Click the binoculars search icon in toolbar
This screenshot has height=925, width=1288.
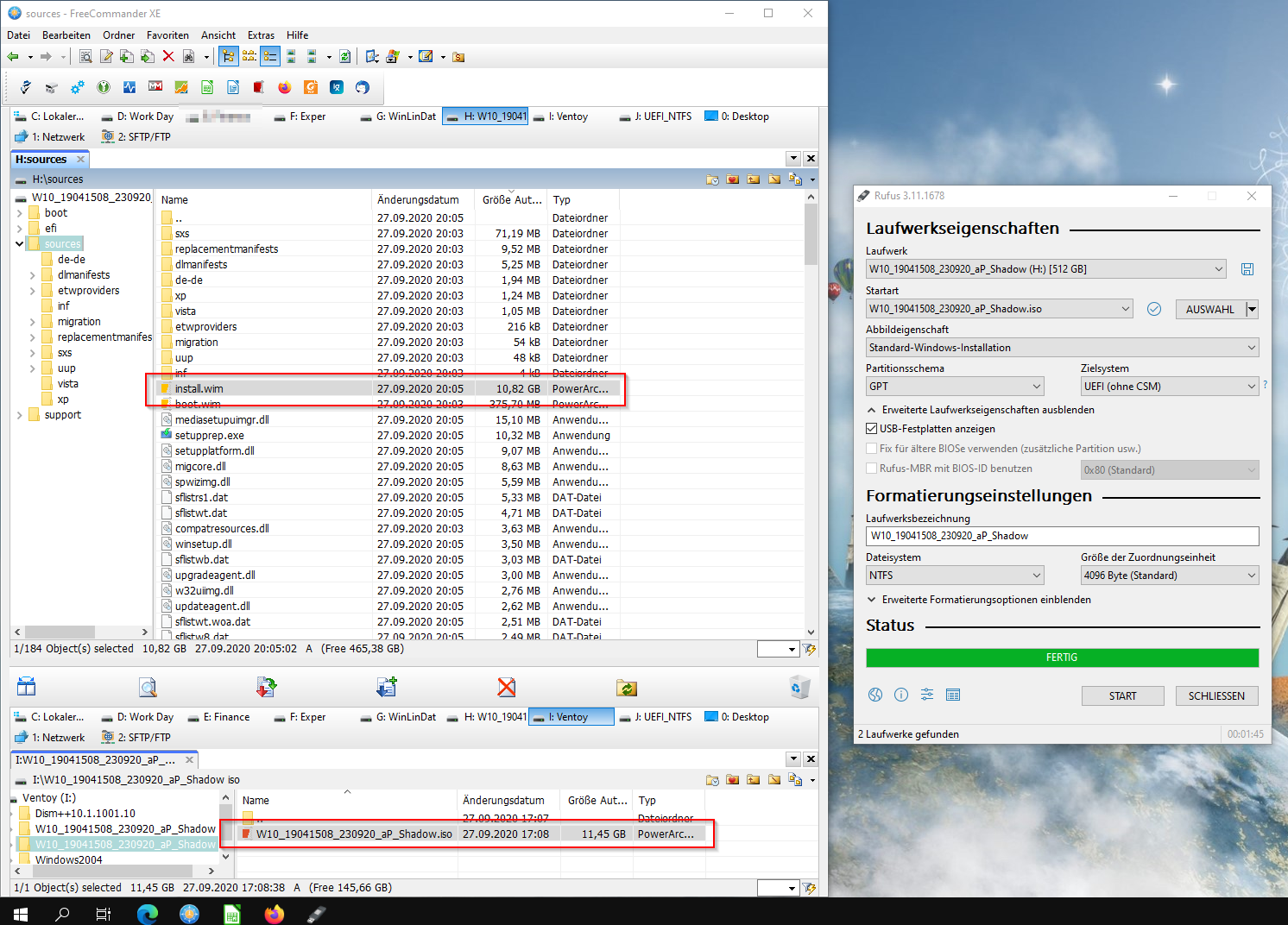pos(189,57)
